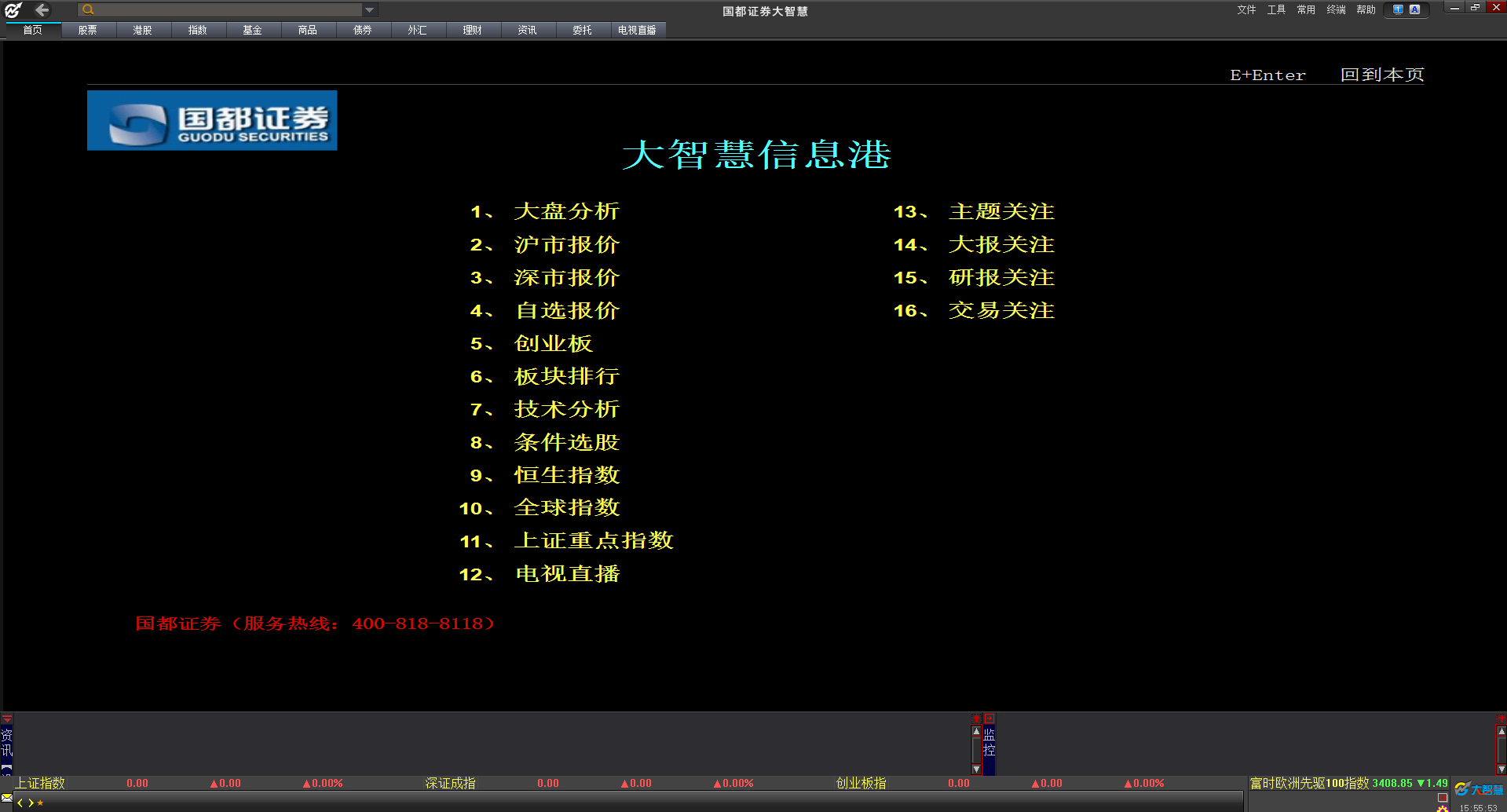1507x812 pixels.
Task: Switch to the 资讯 tab
Action: pyautogui.click(x=528, y=30)
